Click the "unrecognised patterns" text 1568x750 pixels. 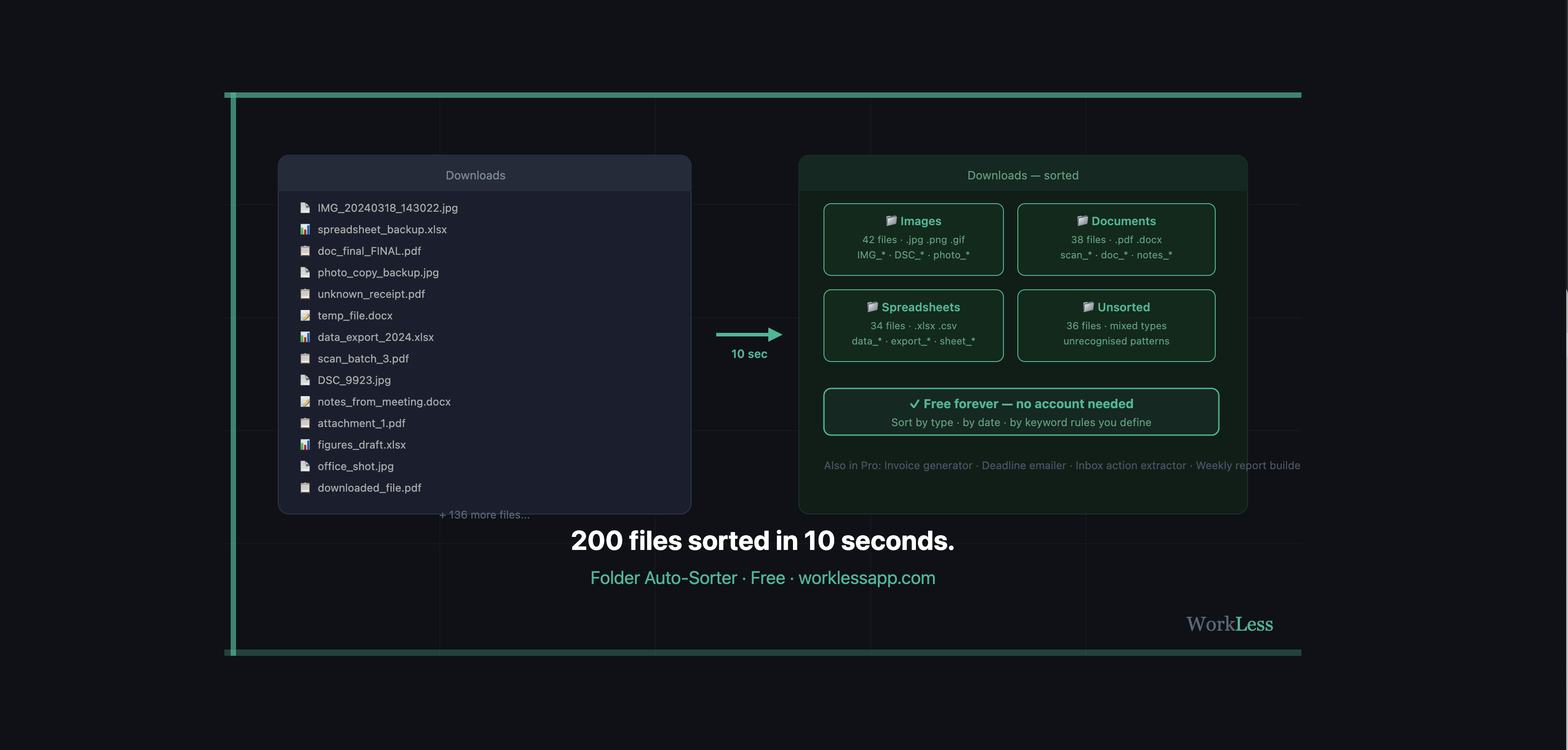click(x=1117, y=341)
